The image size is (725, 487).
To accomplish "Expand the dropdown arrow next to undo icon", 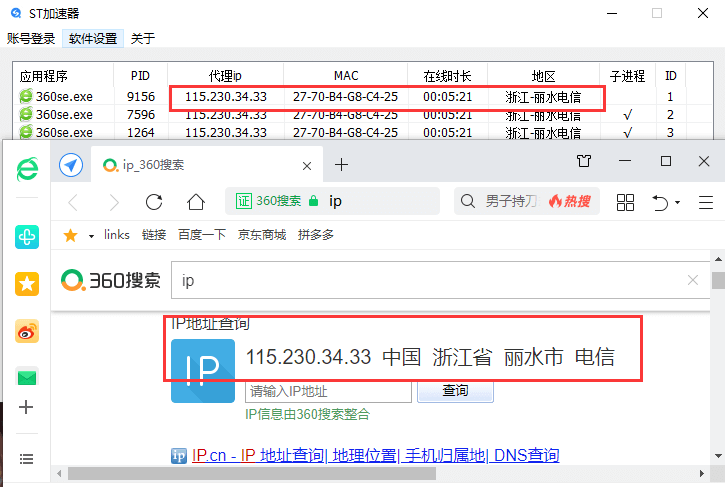I will [677, 203].
